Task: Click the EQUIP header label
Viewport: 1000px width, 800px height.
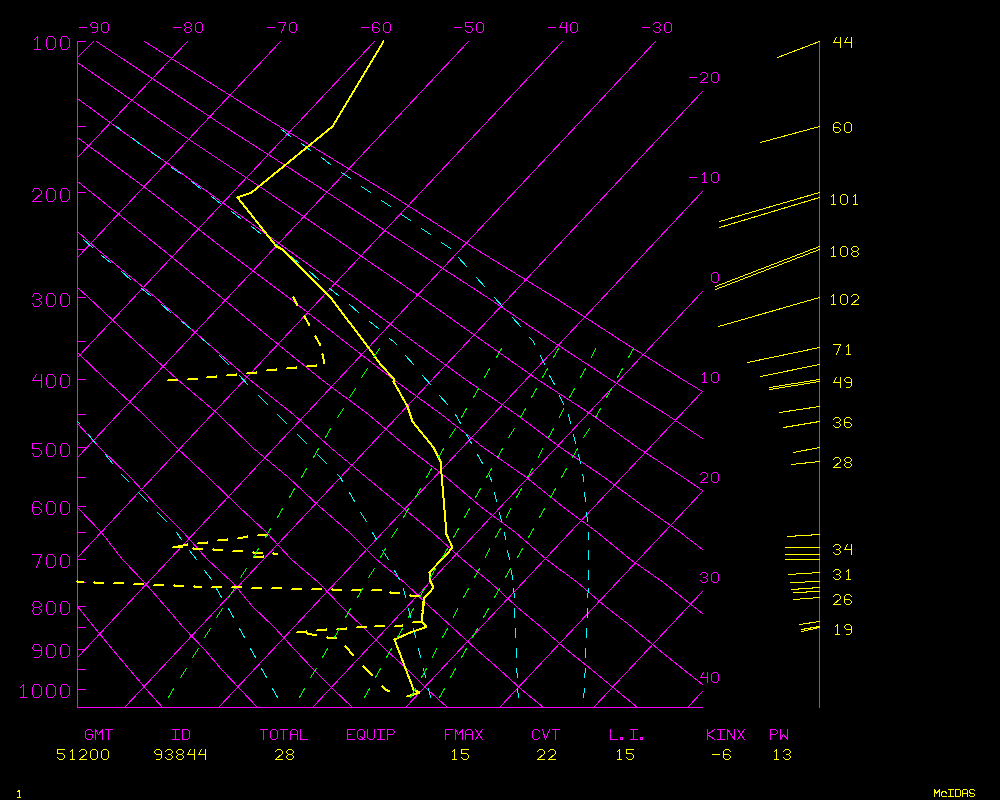Action: coord(371,735)
